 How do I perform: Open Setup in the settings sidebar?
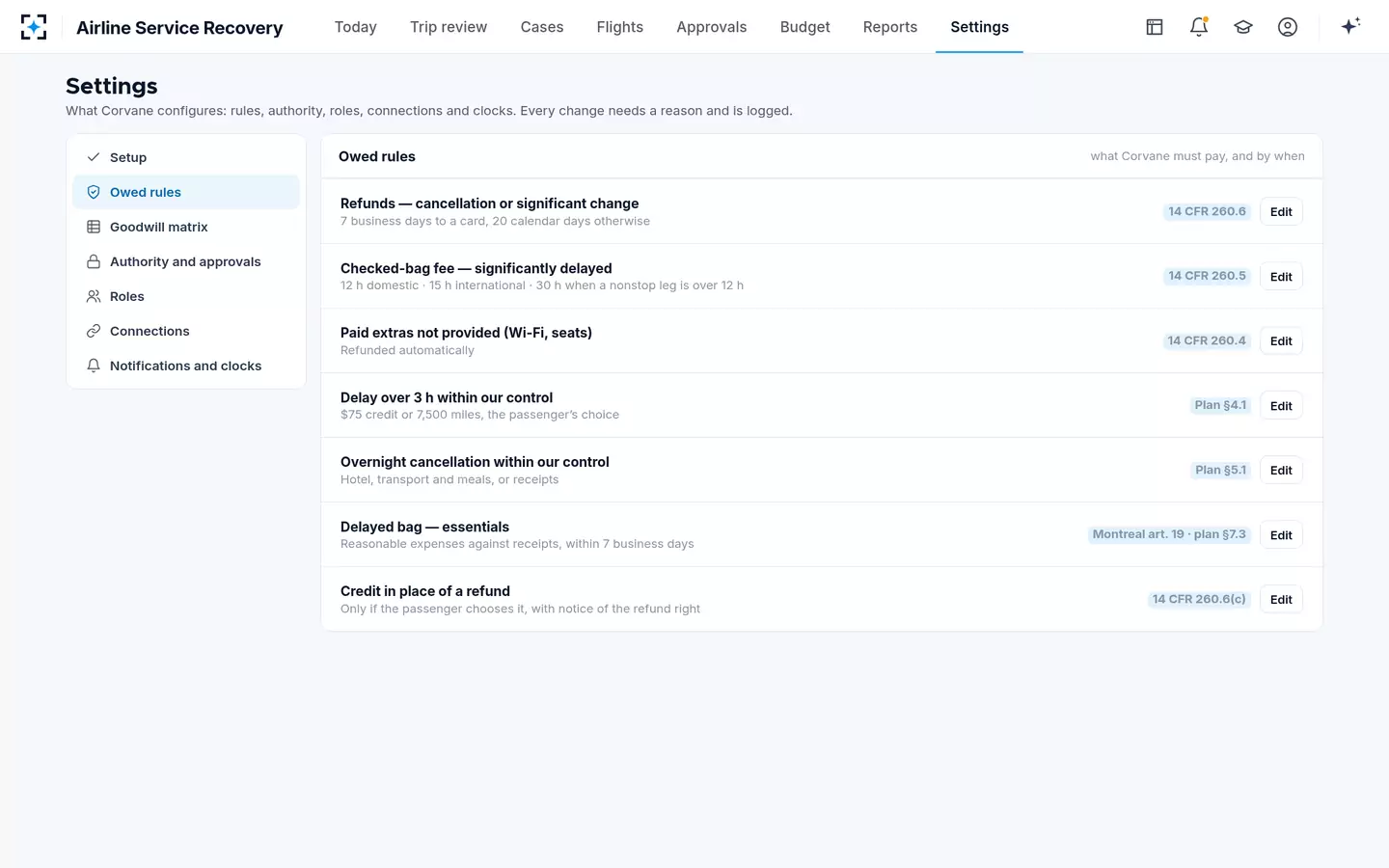pos(186,157)
